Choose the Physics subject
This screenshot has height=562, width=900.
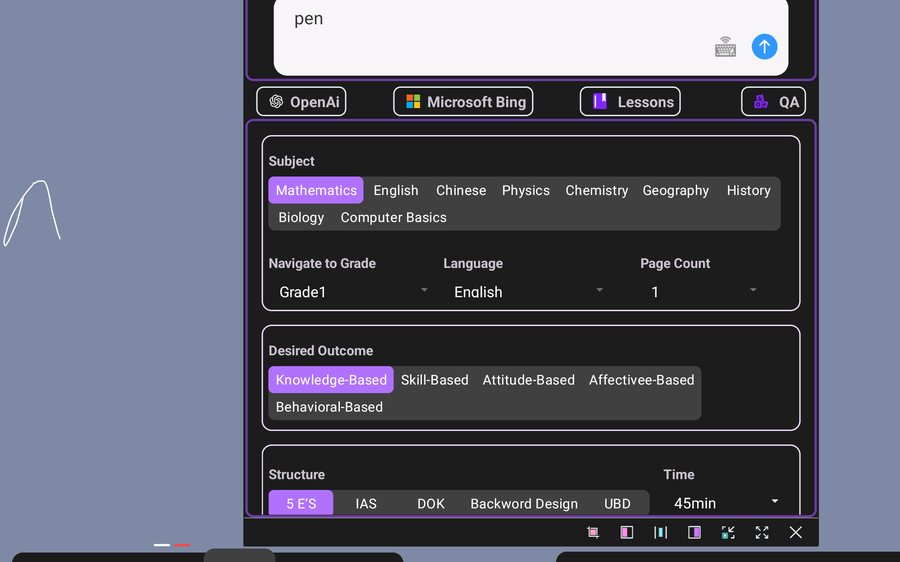click(526, 190)
